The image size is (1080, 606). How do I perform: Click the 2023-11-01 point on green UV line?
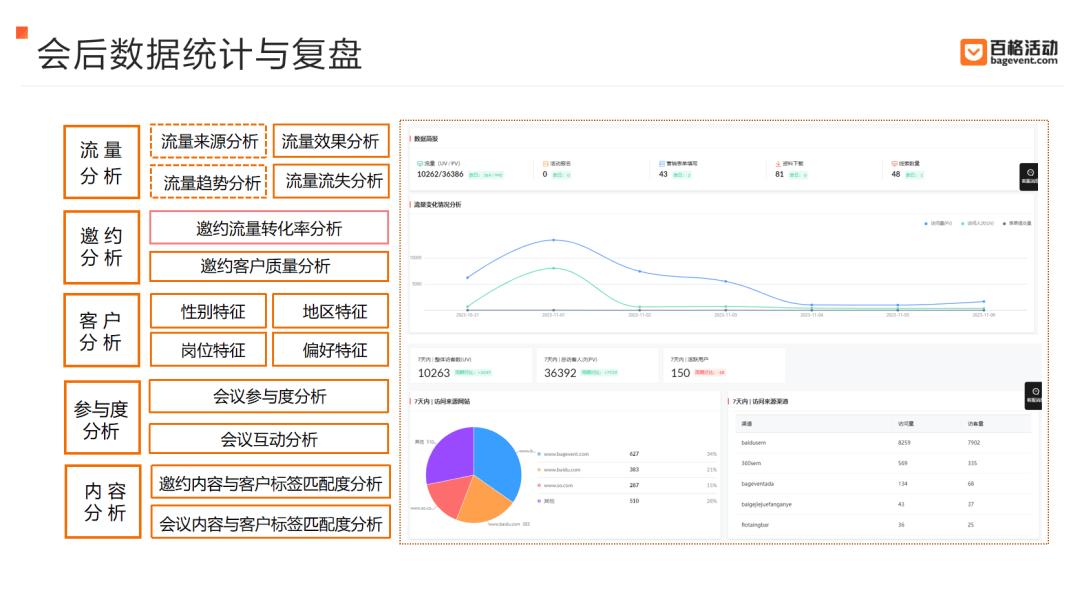click(554, 268)
